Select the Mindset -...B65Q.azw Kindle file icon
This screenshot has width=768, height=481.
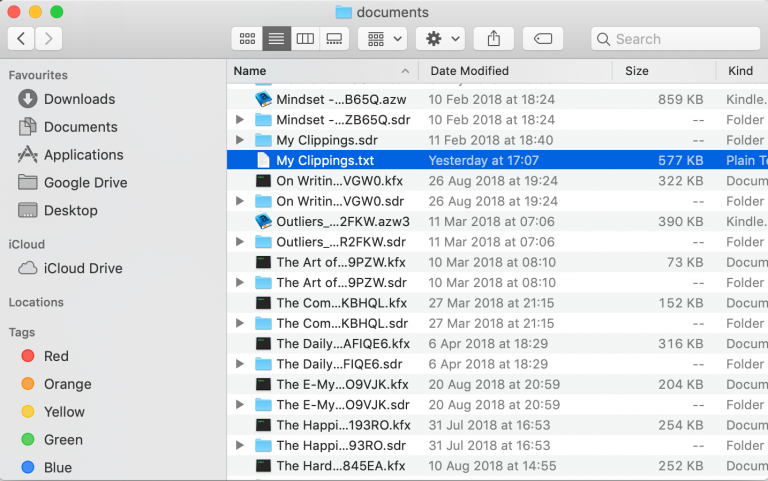click(264, 99)
